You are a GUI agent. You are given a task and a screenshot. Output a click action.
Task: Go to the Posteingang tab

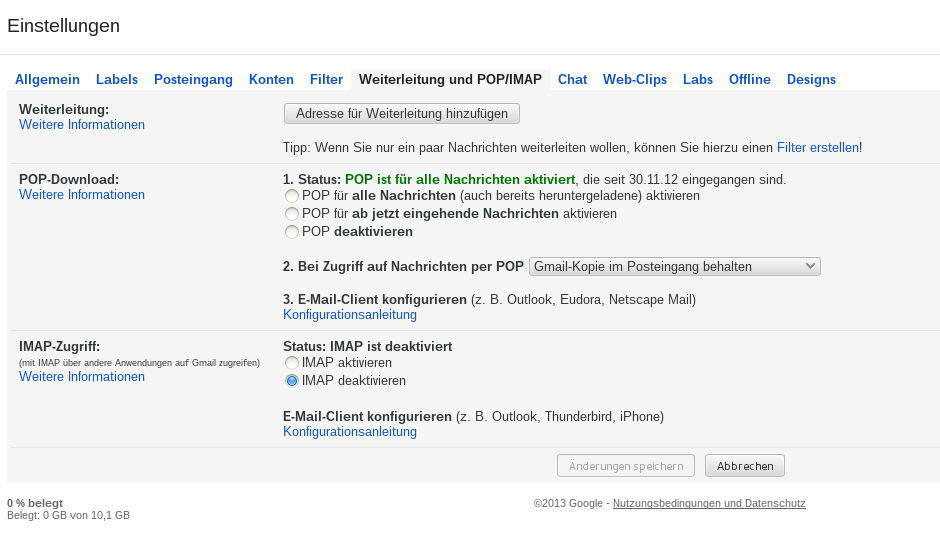coord(193,80)
